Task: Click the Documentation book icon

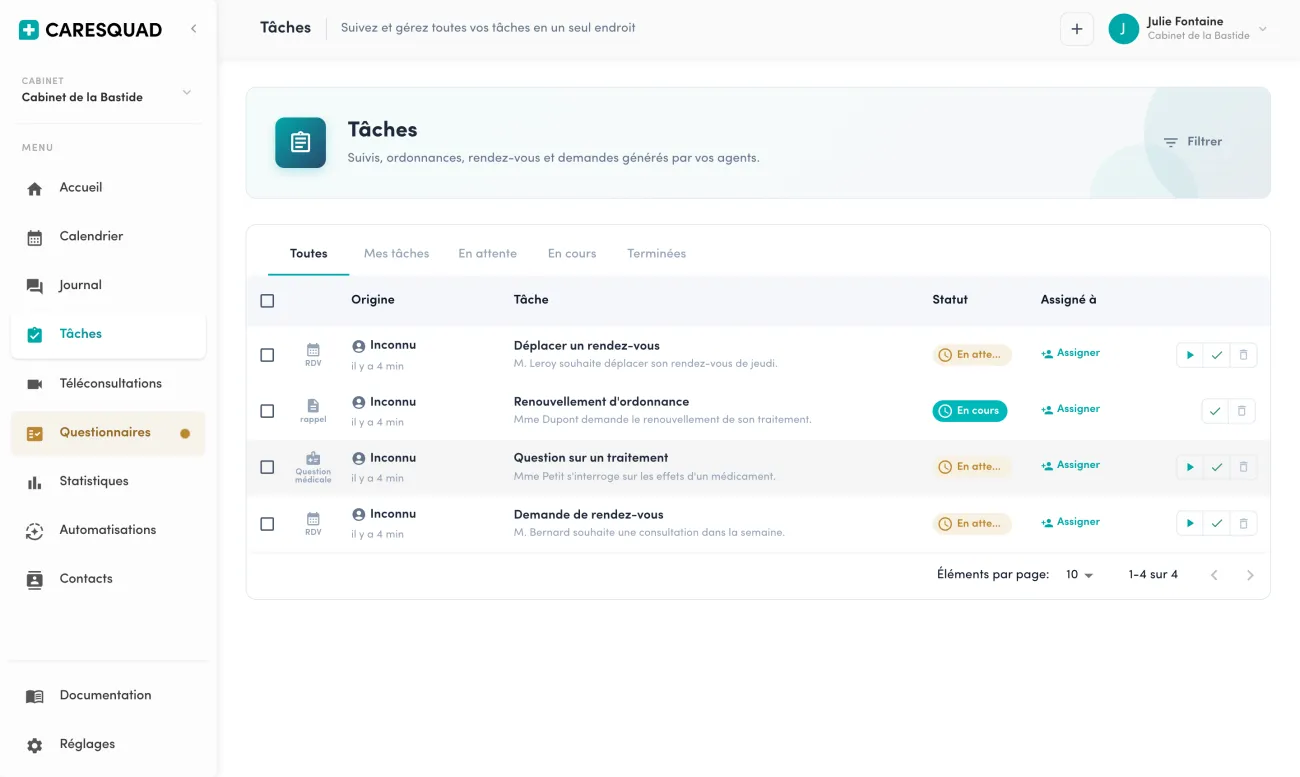Action: point(35,696)
